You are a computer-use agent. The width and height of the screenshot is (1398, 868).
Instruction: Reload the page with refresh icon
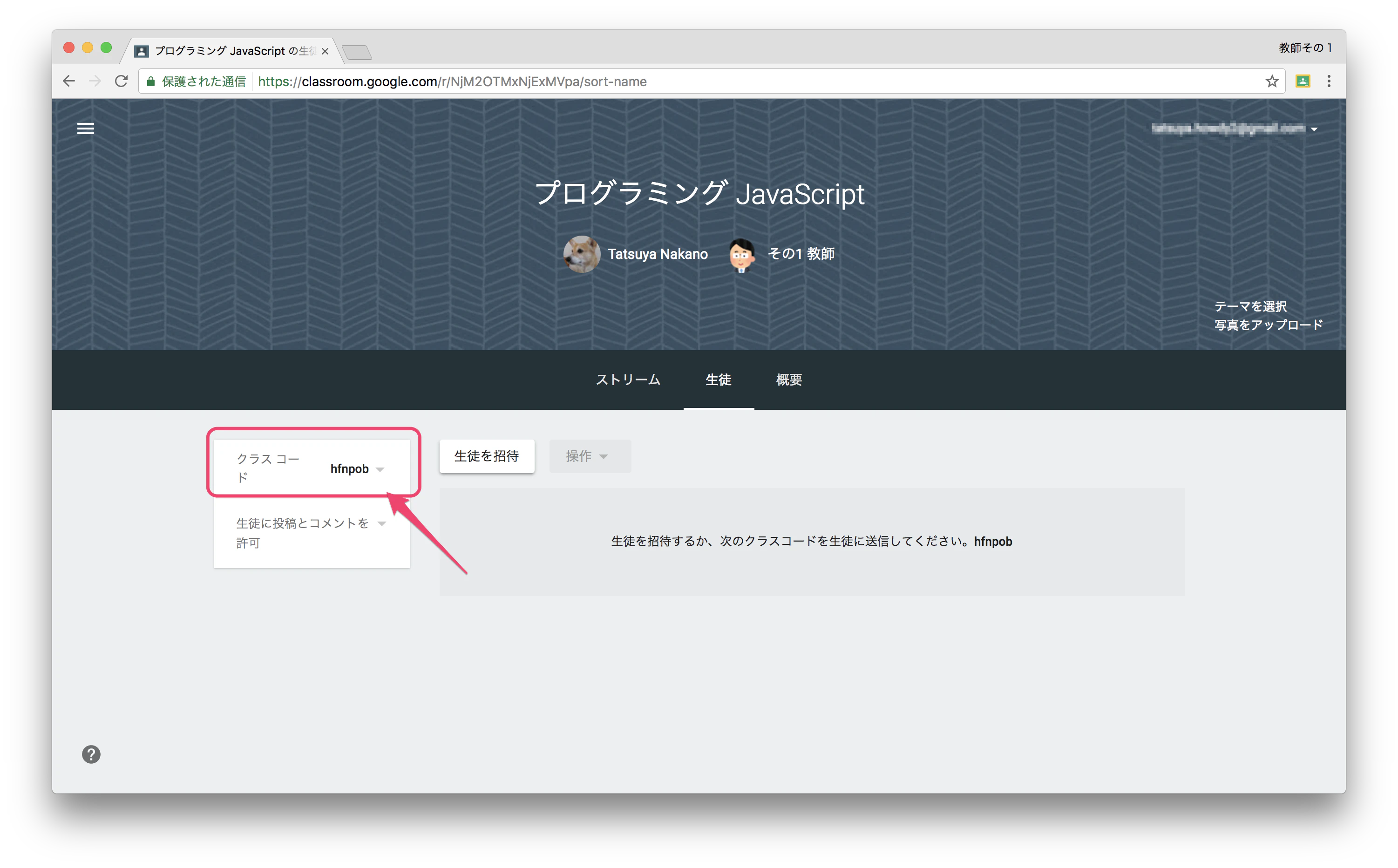click(121, 81)
